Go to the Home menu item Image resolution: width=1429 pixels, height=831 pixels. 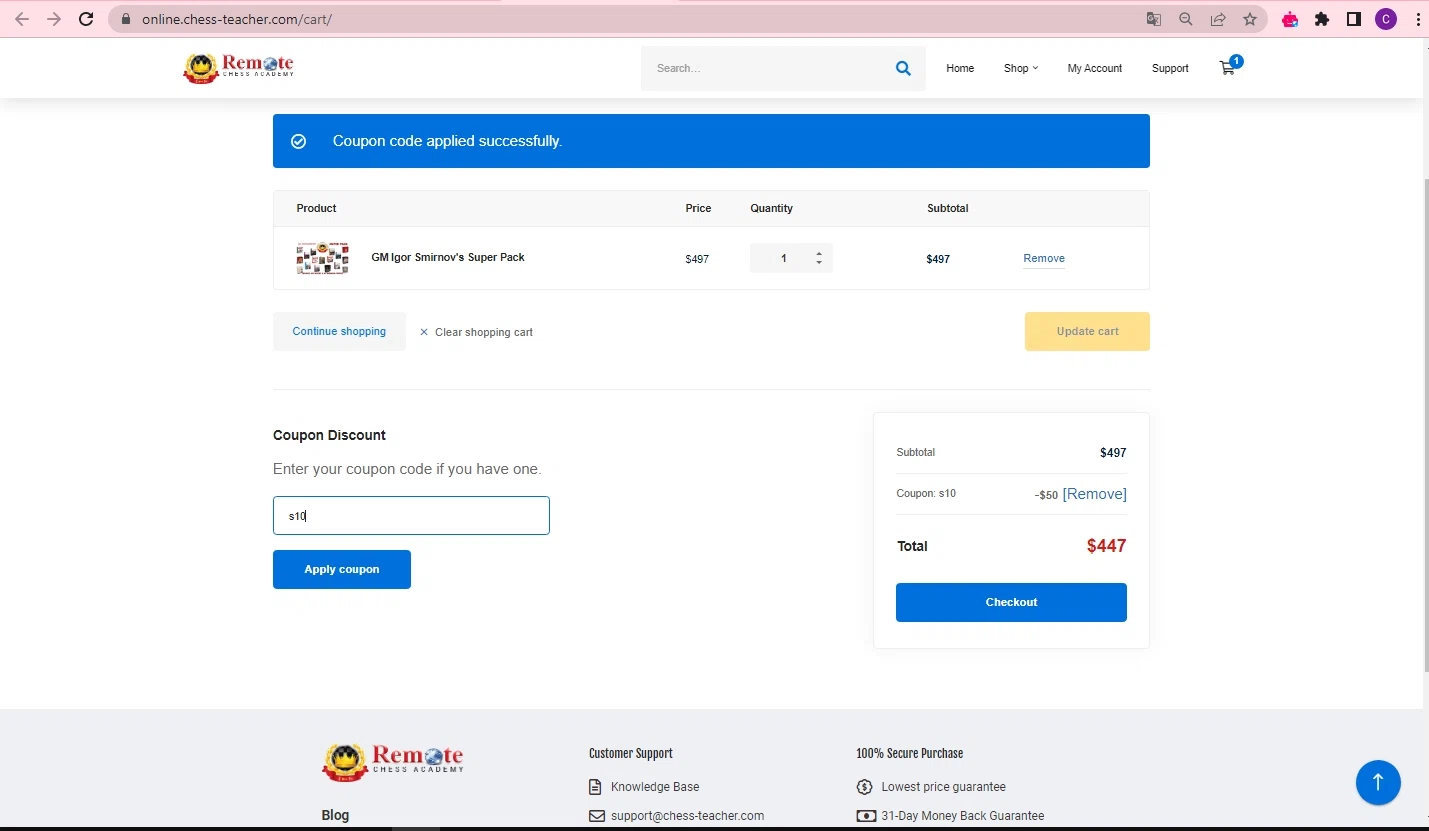point(960,68)
